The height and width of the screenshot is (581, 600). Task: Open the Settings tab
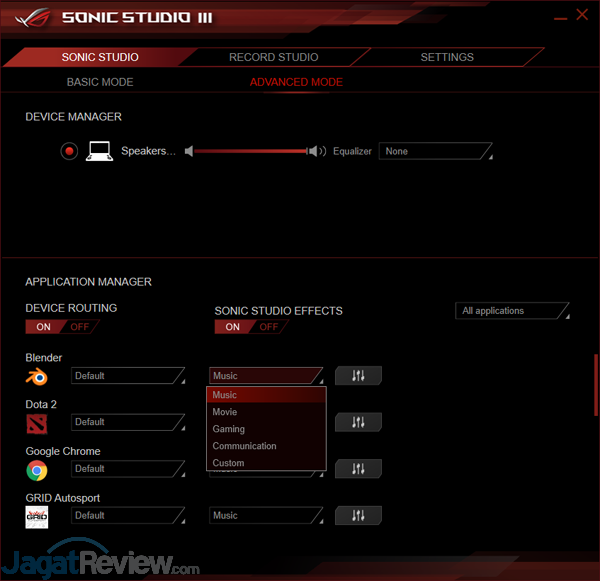point(447,57)
